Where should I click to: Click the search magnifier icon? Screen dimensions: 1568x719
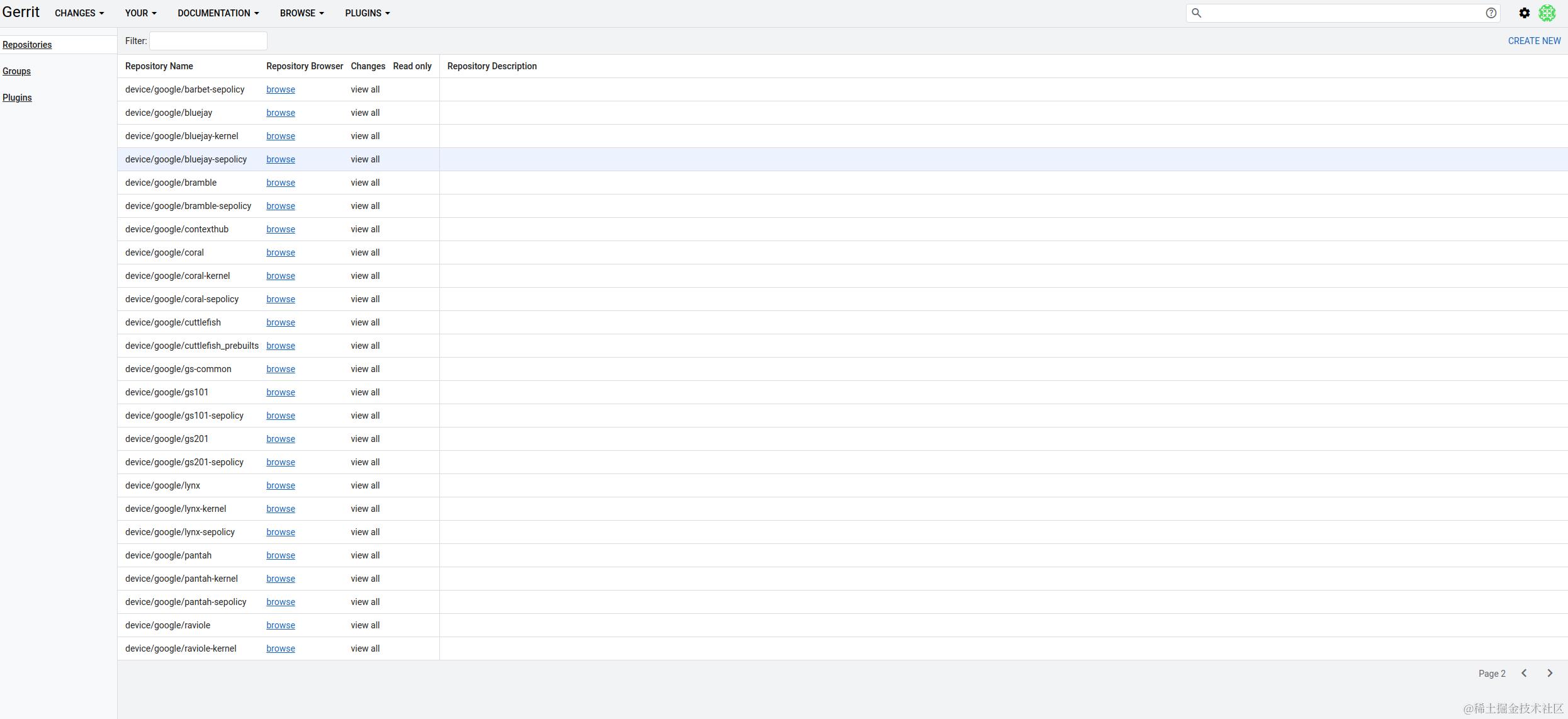pos(1197,13)
